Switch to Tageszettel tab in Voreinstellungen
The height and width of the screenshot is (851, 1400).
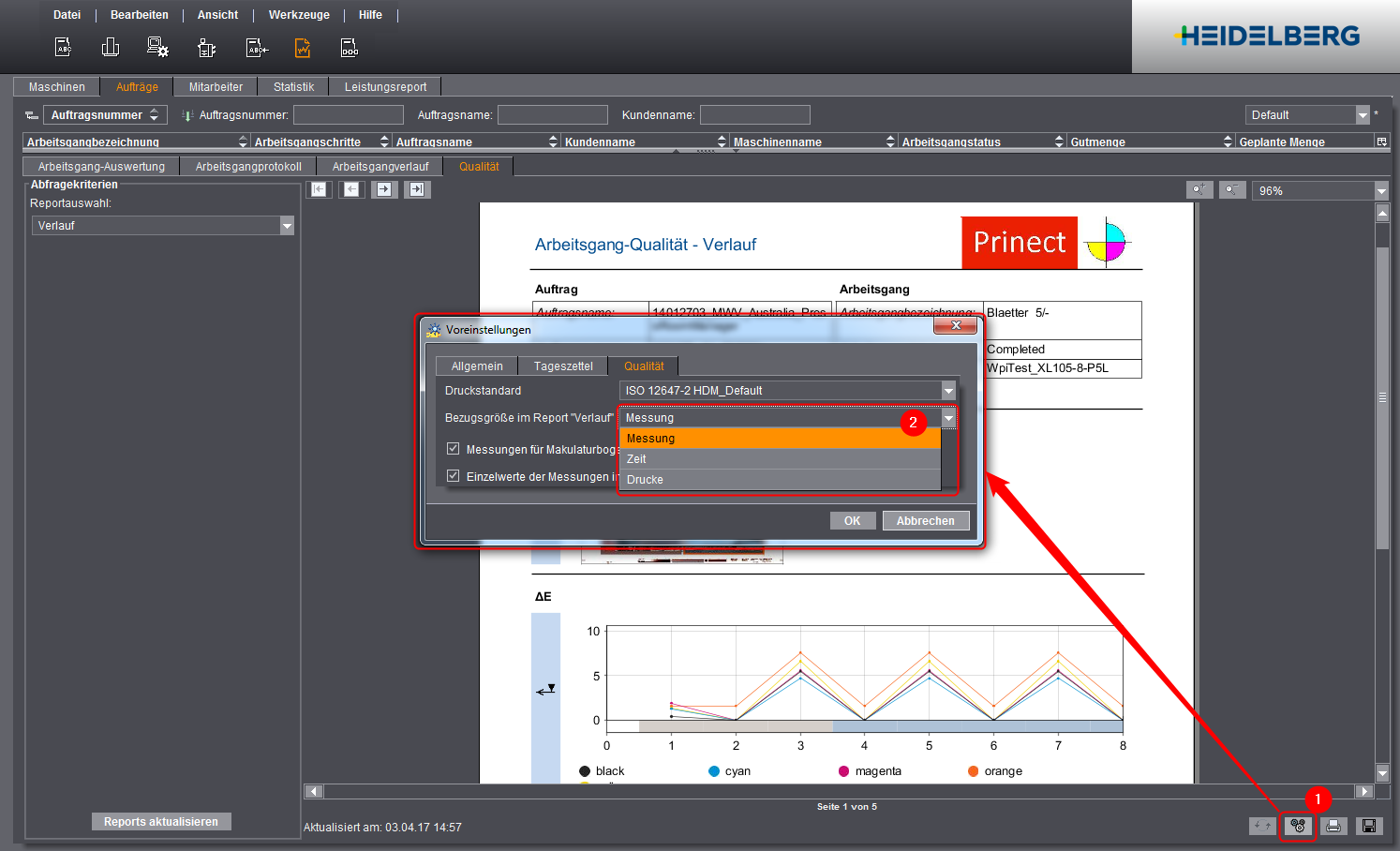point(563,366)
